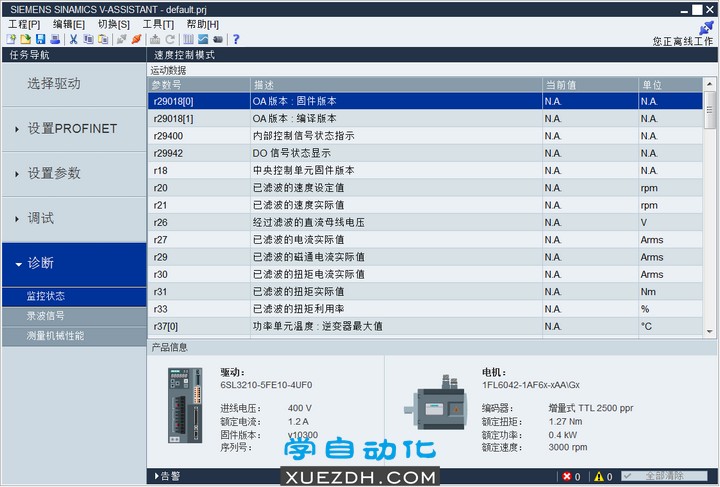Click motor order number 1FL6042-1AF6x-xAA\Gx
Image resolution: width=720 pixels, height=487 pixels.
tap(531, 385)
